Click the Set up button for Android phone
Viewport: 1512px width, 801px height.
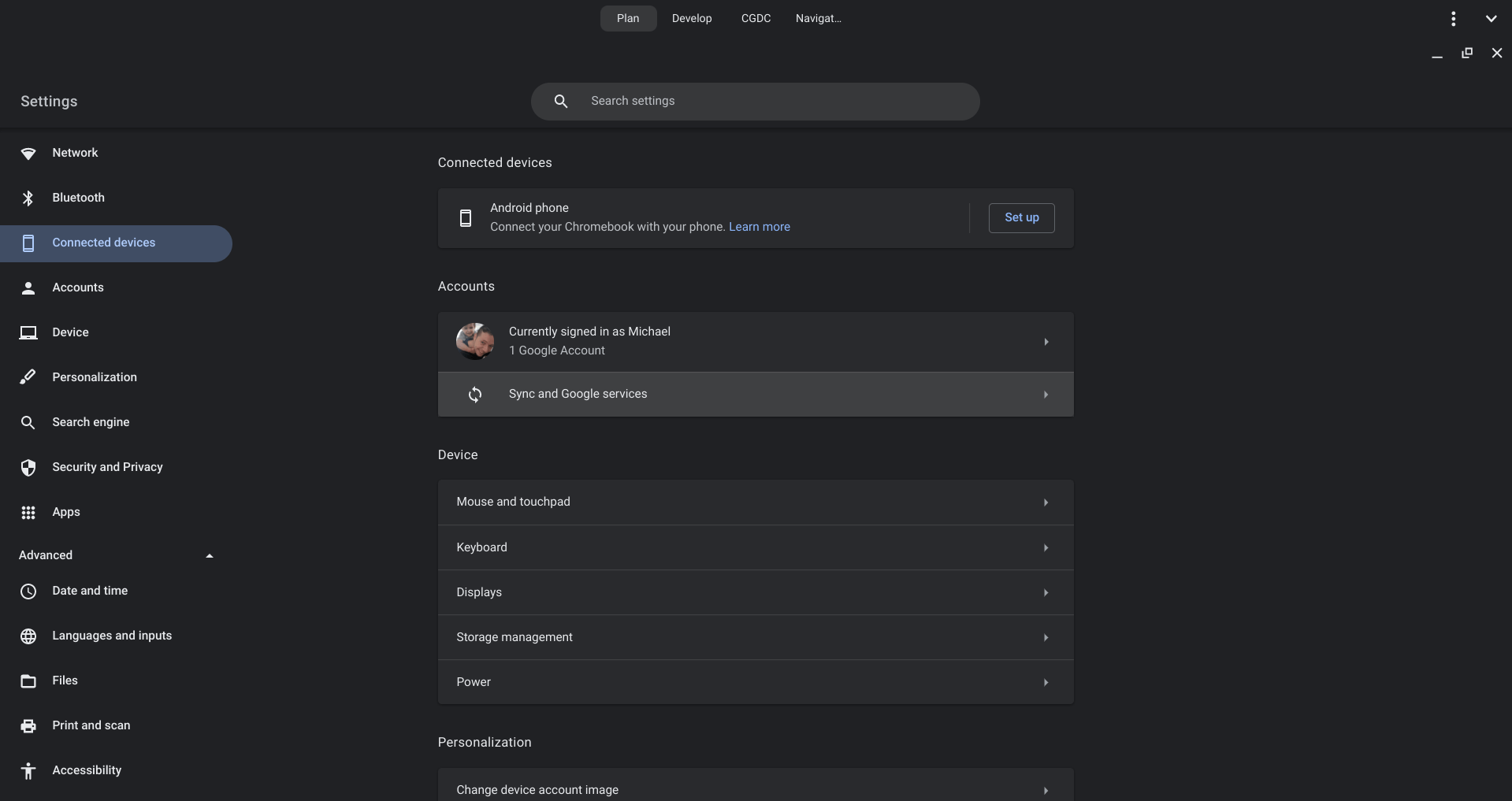[x=1021, y=218]
